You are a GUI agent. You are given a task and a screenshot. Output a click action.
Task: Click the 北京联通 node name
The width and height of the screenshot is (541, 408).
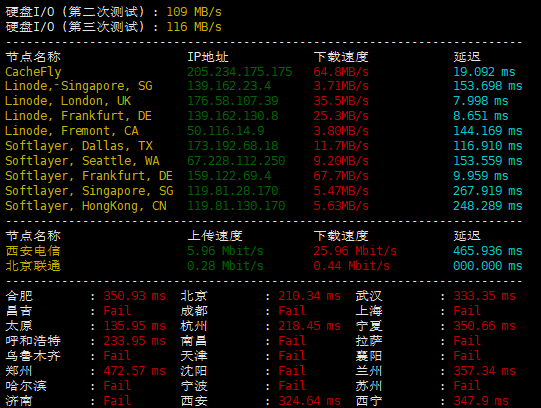point(33,266)
